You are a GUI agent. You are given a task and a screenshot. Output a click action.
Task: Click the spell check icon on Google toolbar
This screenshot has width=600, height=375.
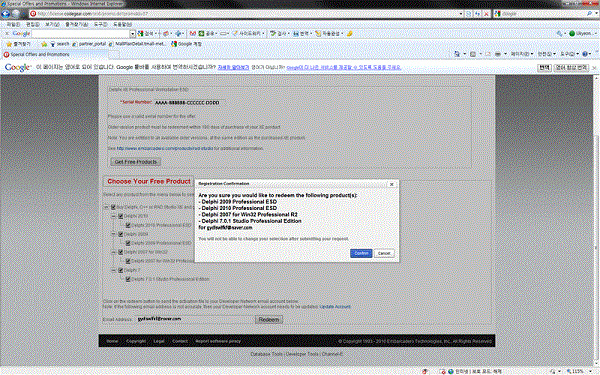pos(273,34)
